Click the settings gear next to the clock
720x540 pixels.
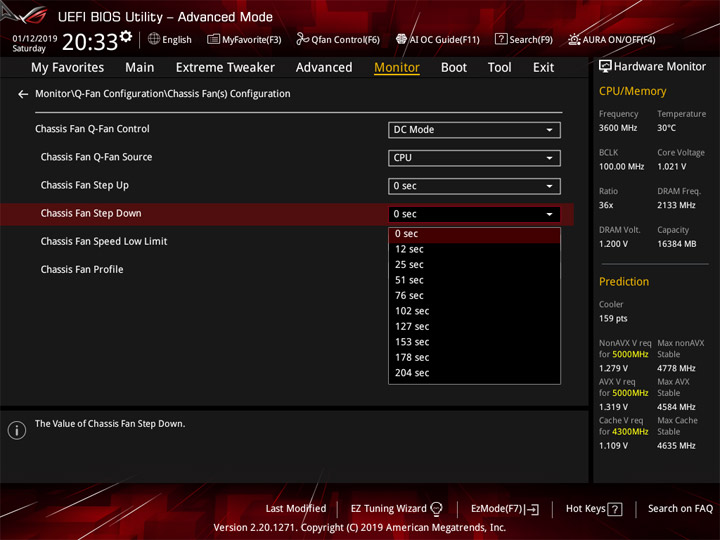[126, 36]
